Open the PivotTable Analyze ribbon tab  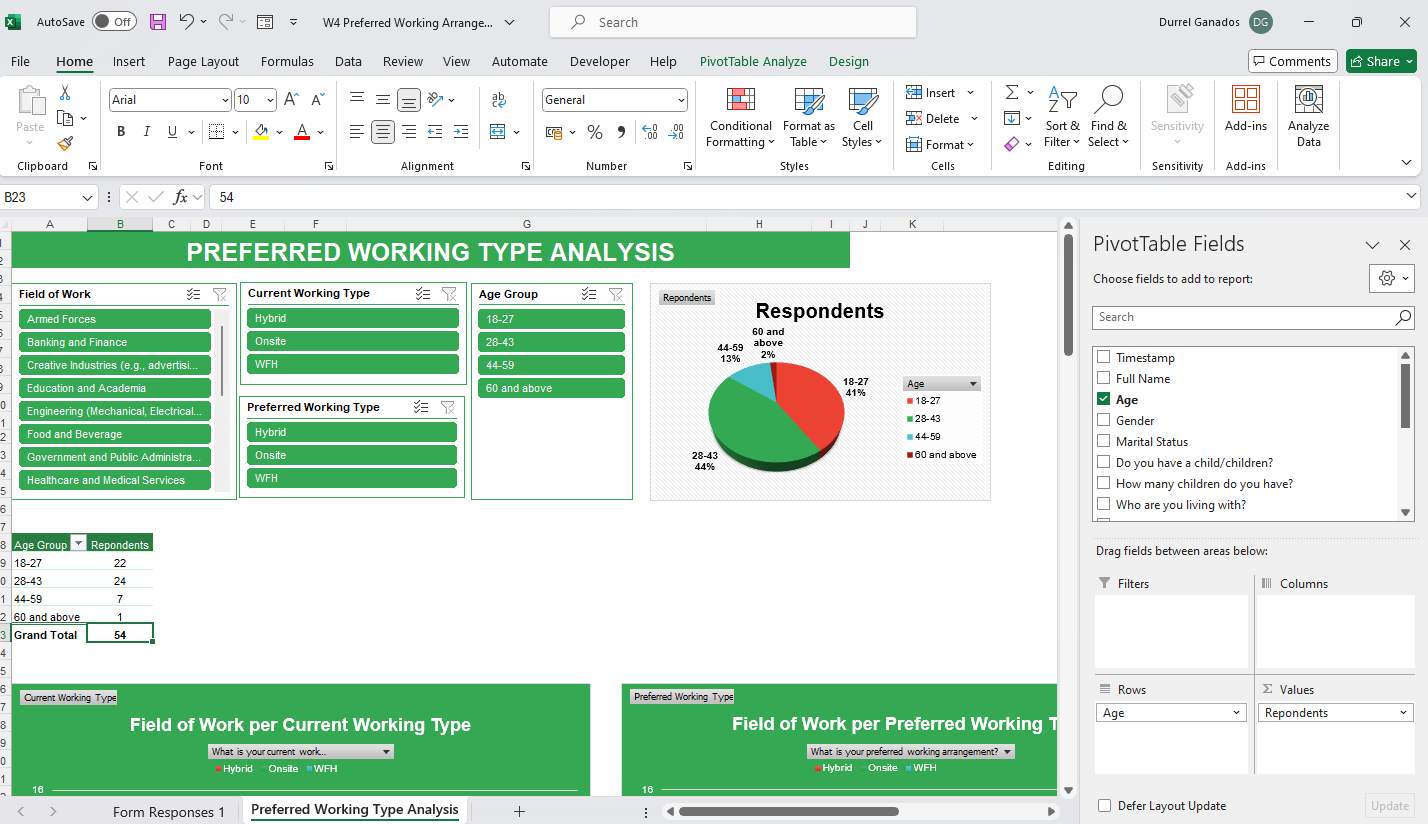click(x=753, y=61)
